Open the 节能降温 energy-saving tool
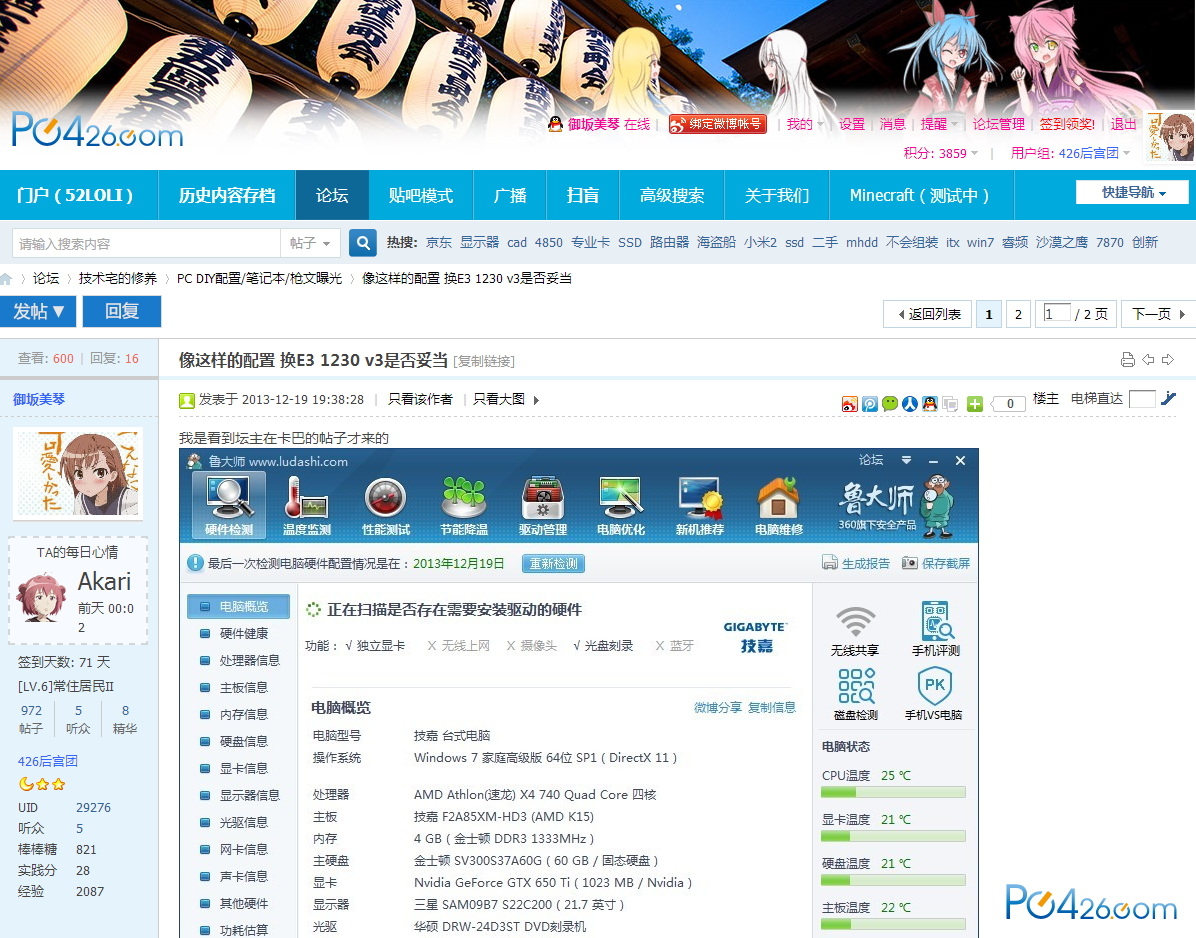 [x=464, y=505]
